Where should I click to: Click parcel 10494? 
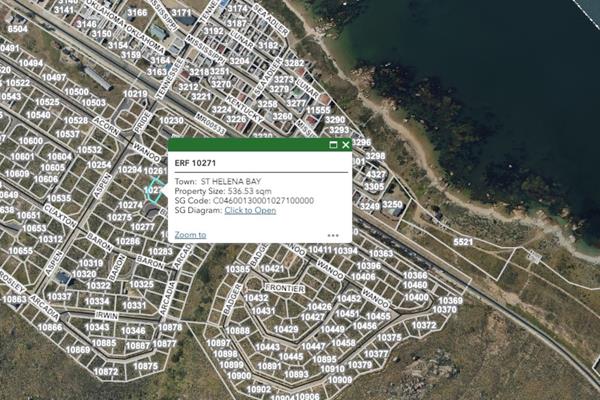click(x=30, y=63)
